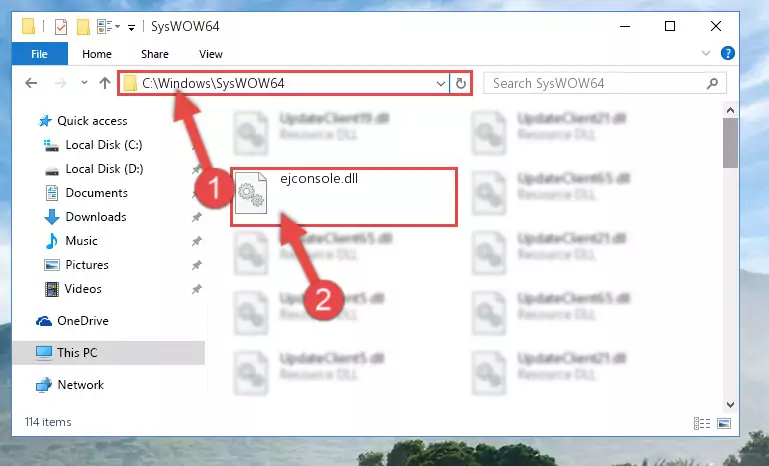Select Quick access in the navigation pane
Screen dimensions: 769x466
click(x=92, y=121)
